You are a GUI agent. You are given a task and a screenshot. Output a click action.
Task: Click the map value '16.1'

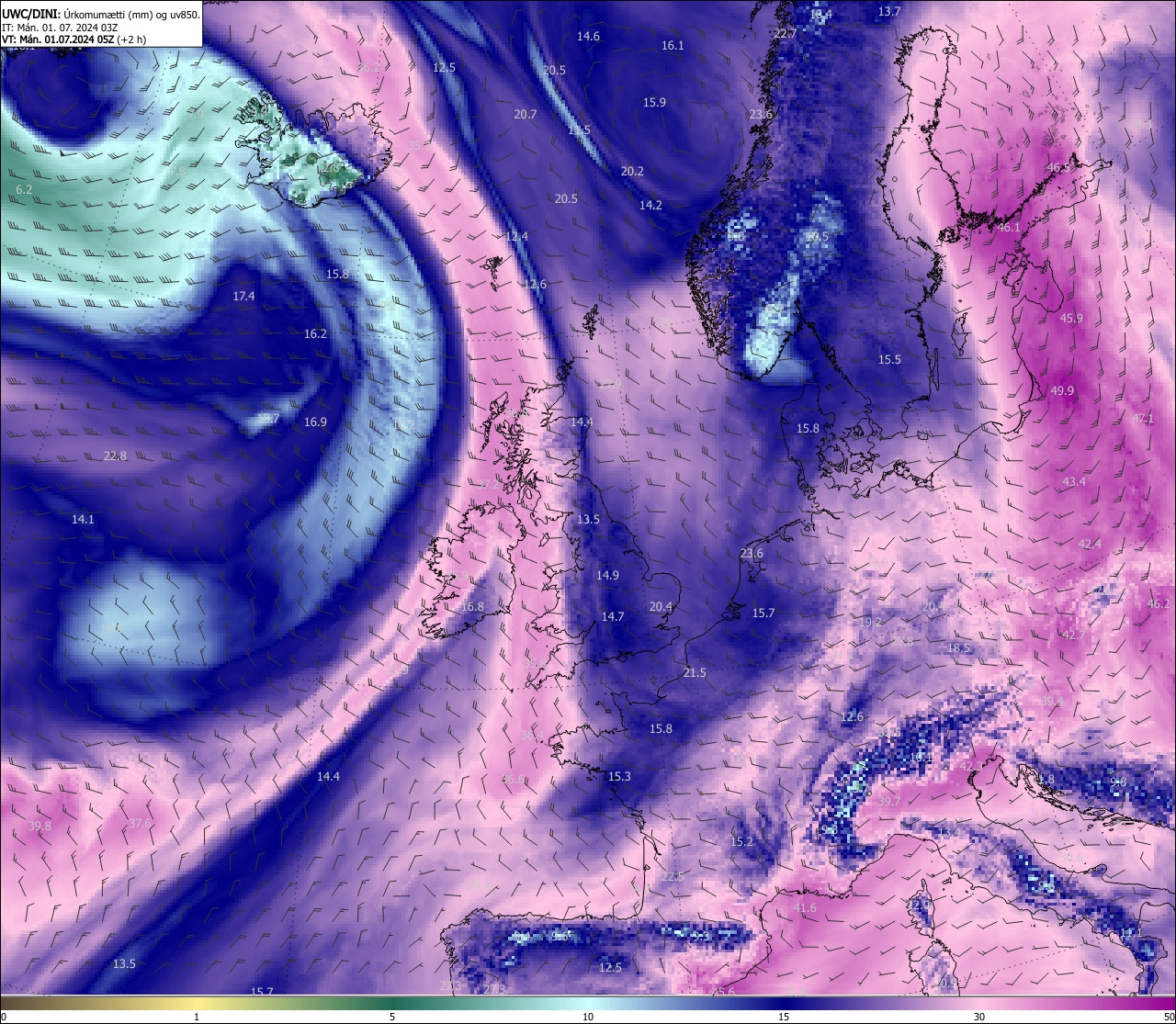pyautogui.click(x=673, y=45)
